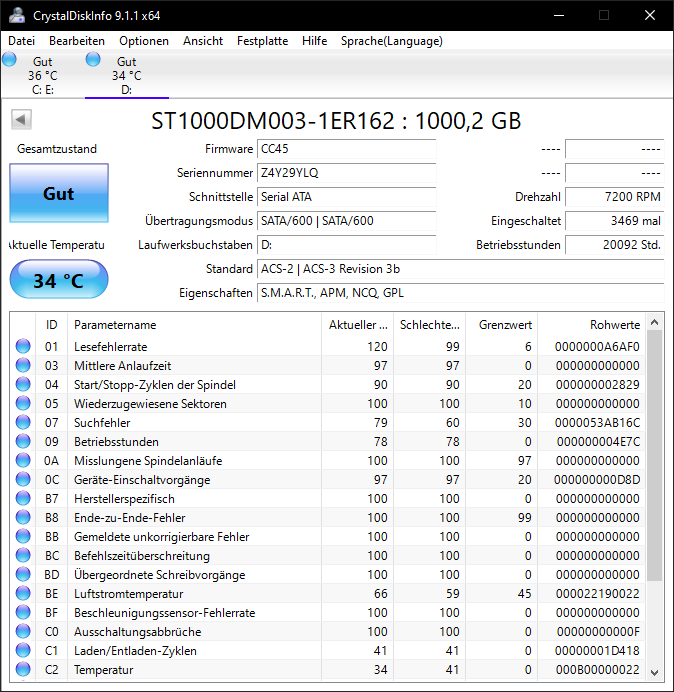The height and width of the screenshot is (692, 674).
Task: Click the status orb for Suchfehler row
Action: pos(23,422)
